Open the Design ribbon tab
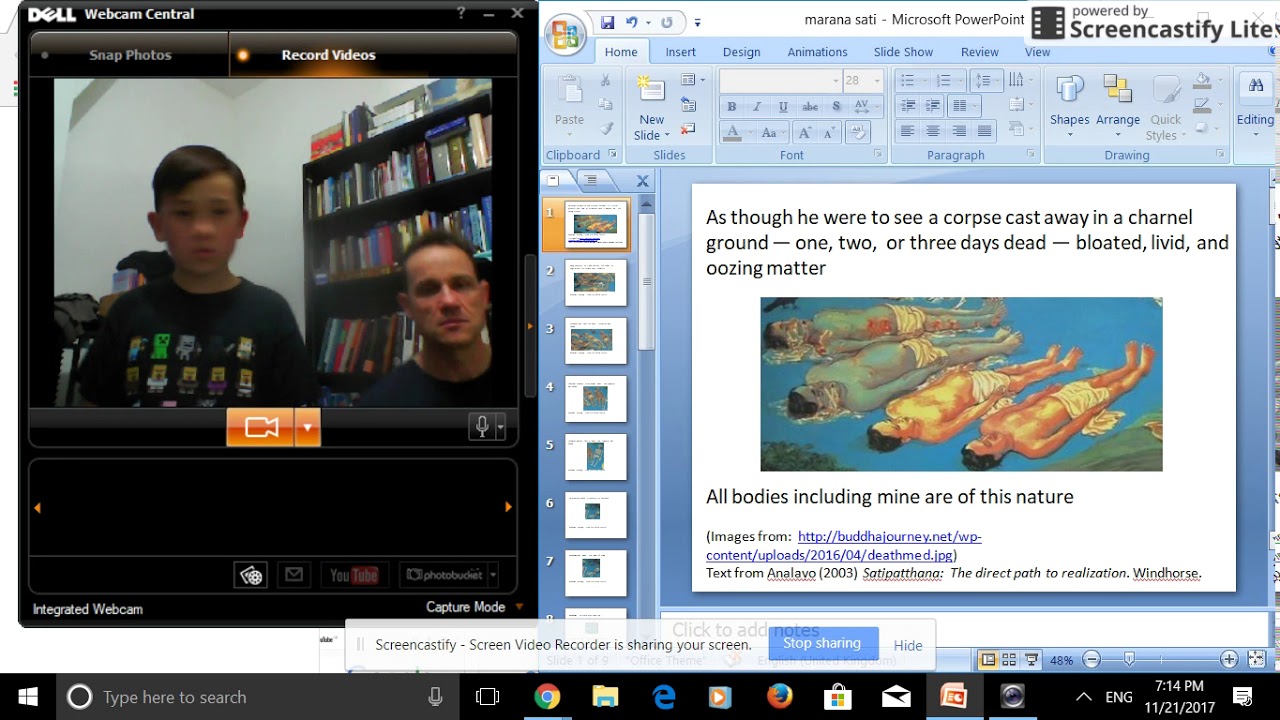The image size is (1280, 720). [741, 52]
